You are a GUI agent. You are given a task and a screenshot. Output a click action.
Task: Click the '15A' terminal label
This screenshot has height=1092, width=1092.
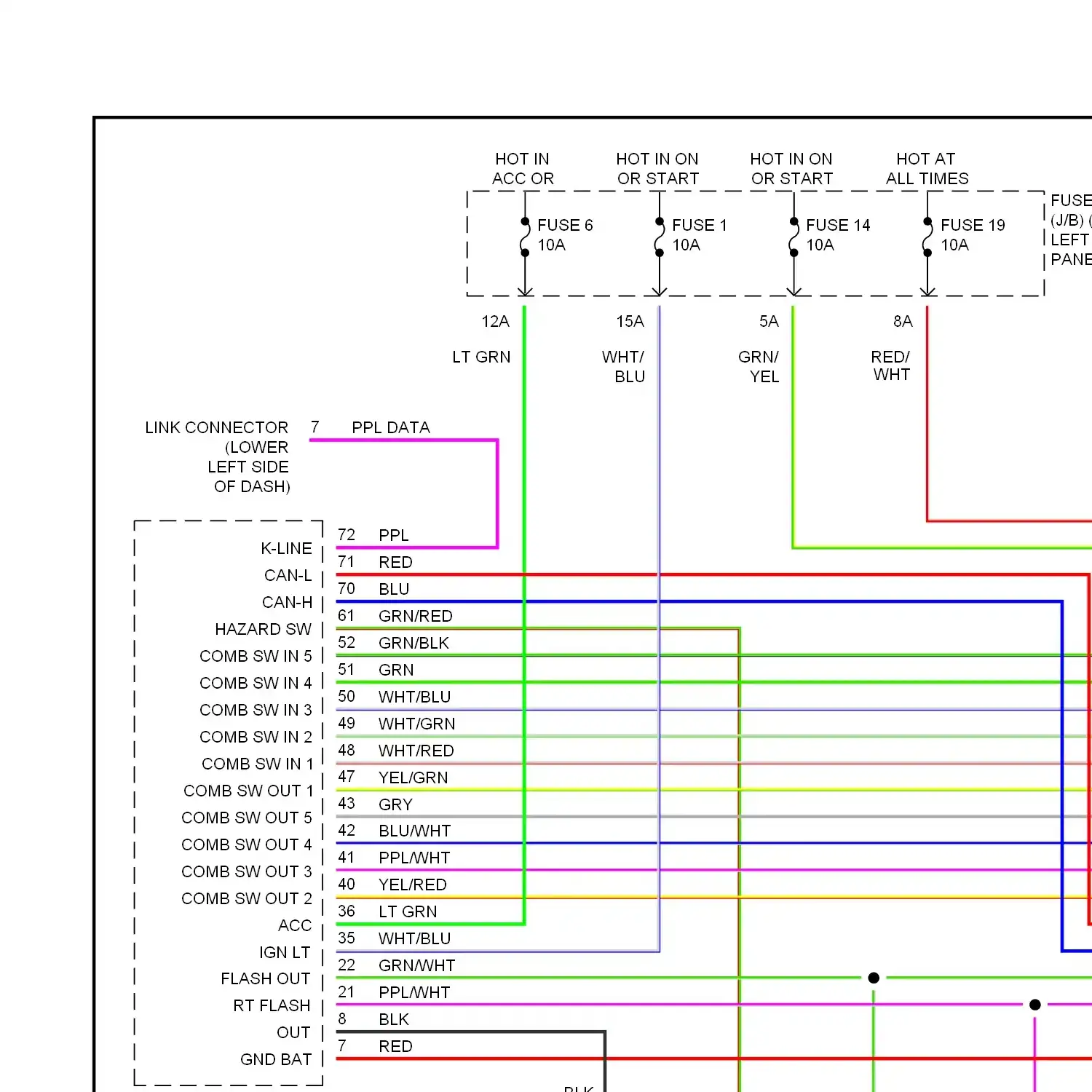click(x=630, y=321)
